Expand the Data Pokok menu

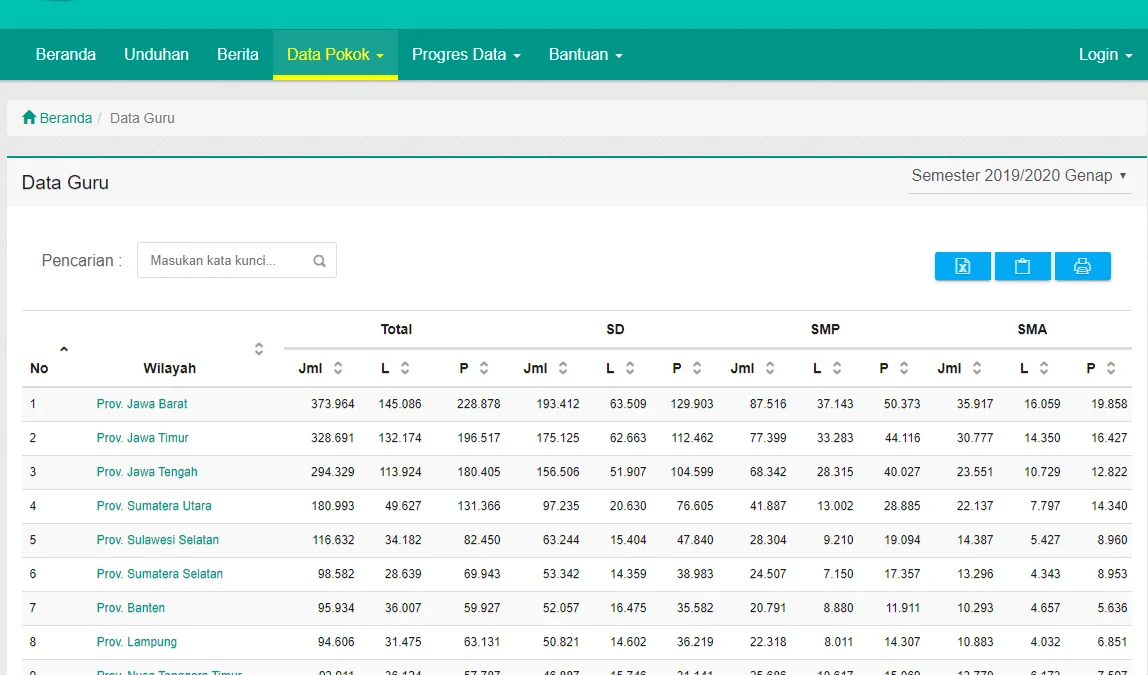pos(335,55)
